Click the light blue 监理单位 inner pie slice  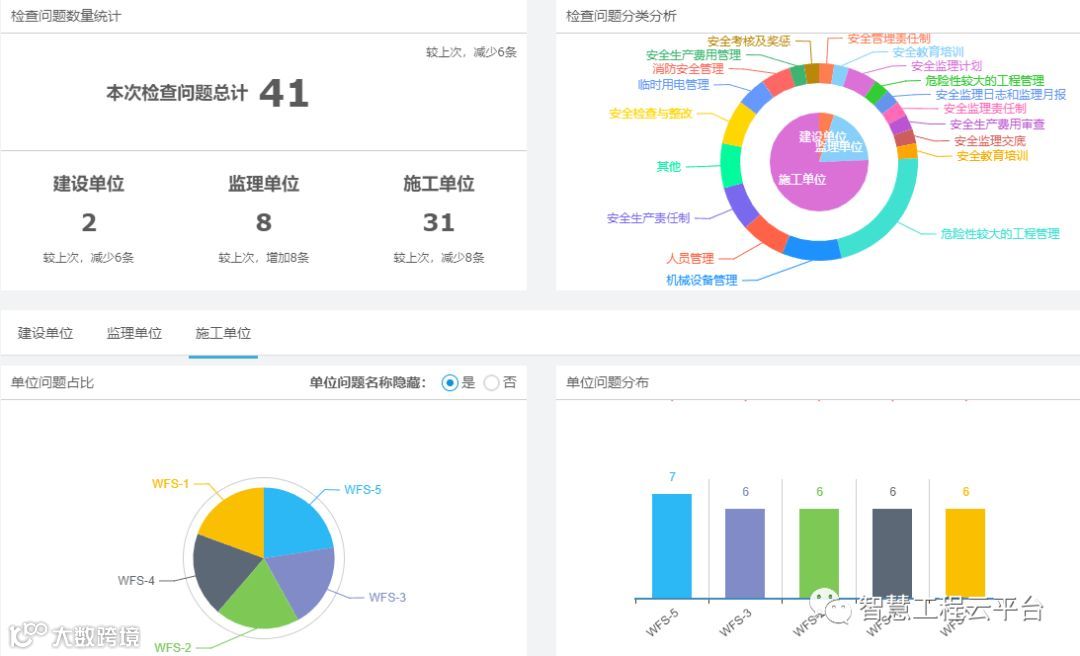849,141
